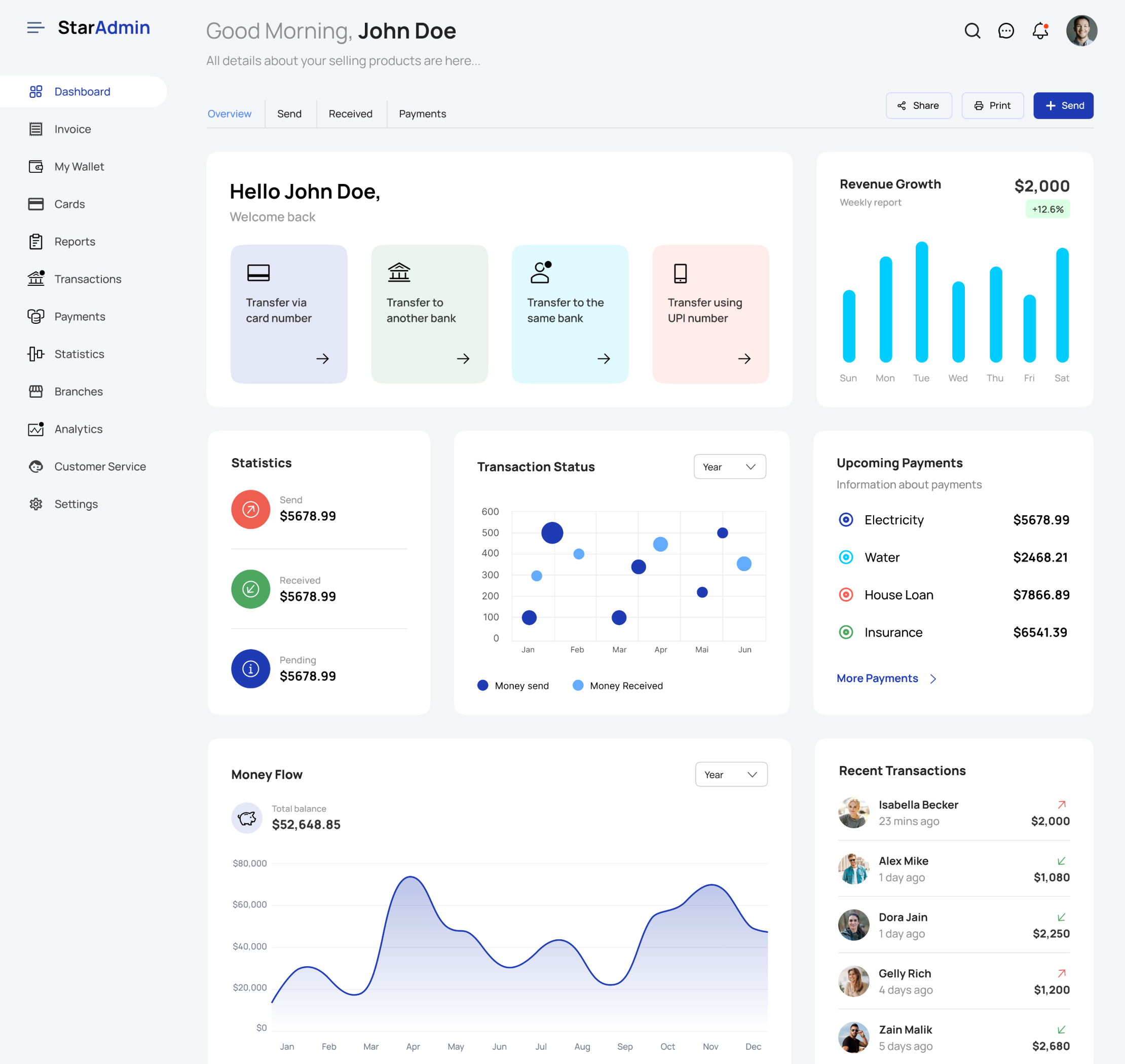Switch to the Received tab
Image resolution: width=1125 pixels, height=1064 pixels.
[x=351, y=114]
